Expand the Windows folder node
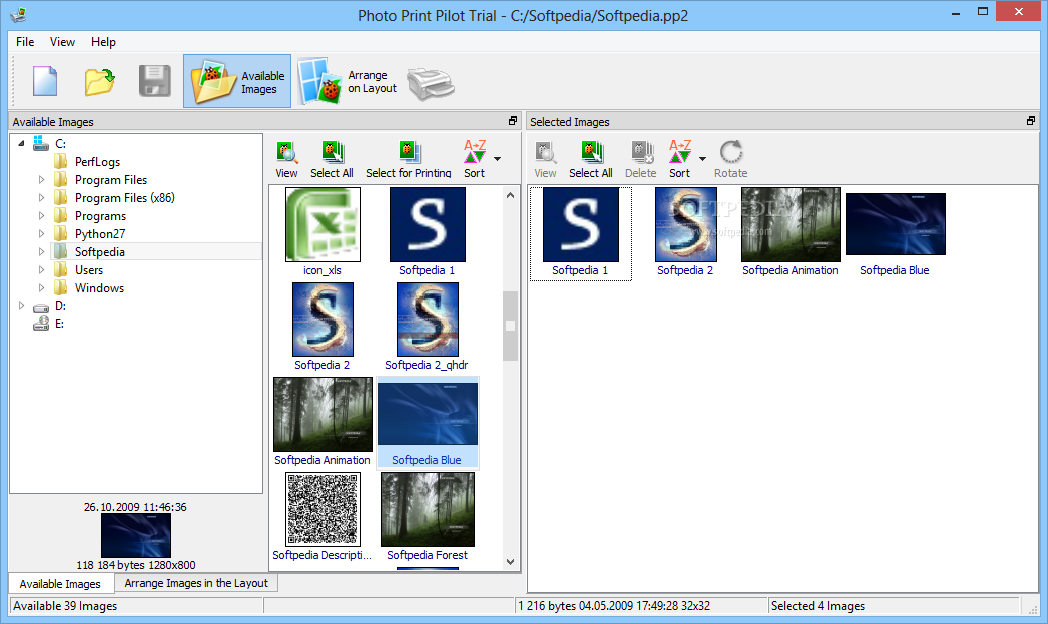 [41, 288]
